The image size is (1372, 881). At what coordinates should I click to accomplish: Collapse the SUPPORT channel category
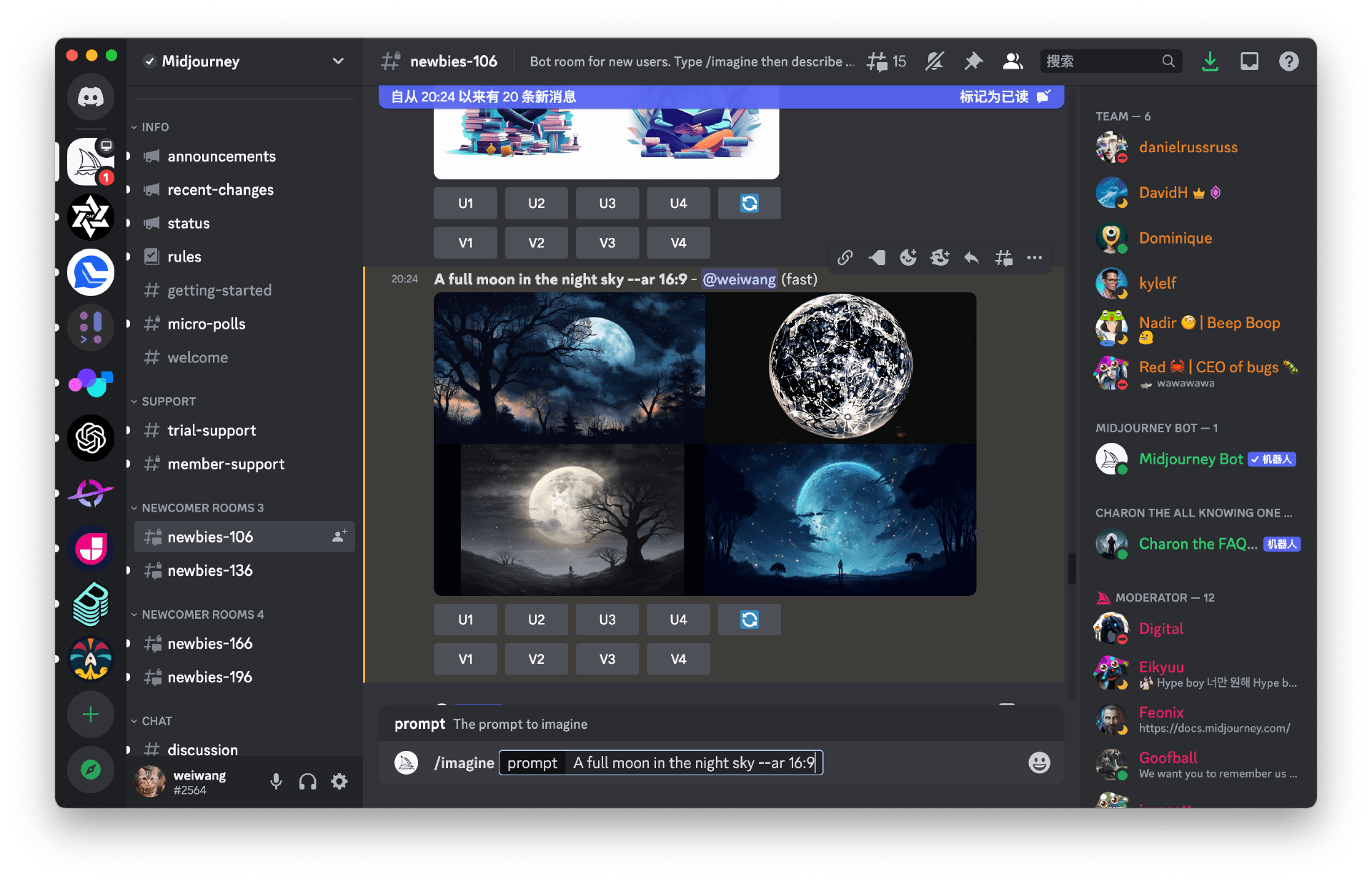(x=168, y=402)
